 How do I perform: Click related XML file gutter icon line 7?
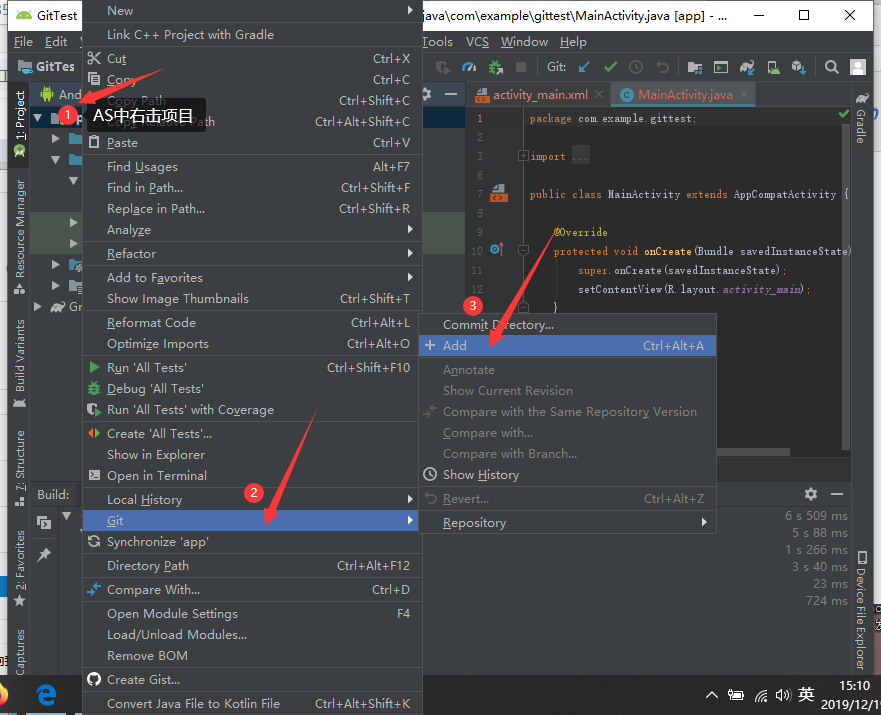pyautogui.click(x=499, y=193)
